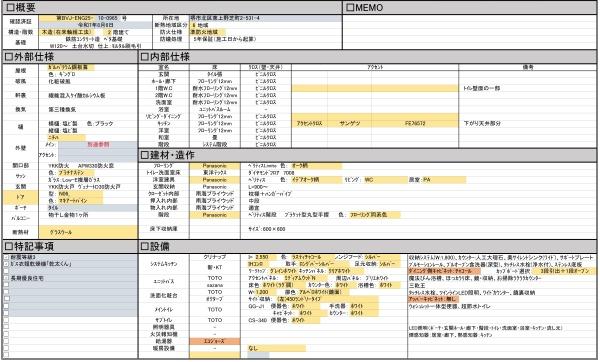Image resolution: width=600 pixels, height=362 pixels.
Task: Select the システムキッチン row label
Action: tap(164, 264)
